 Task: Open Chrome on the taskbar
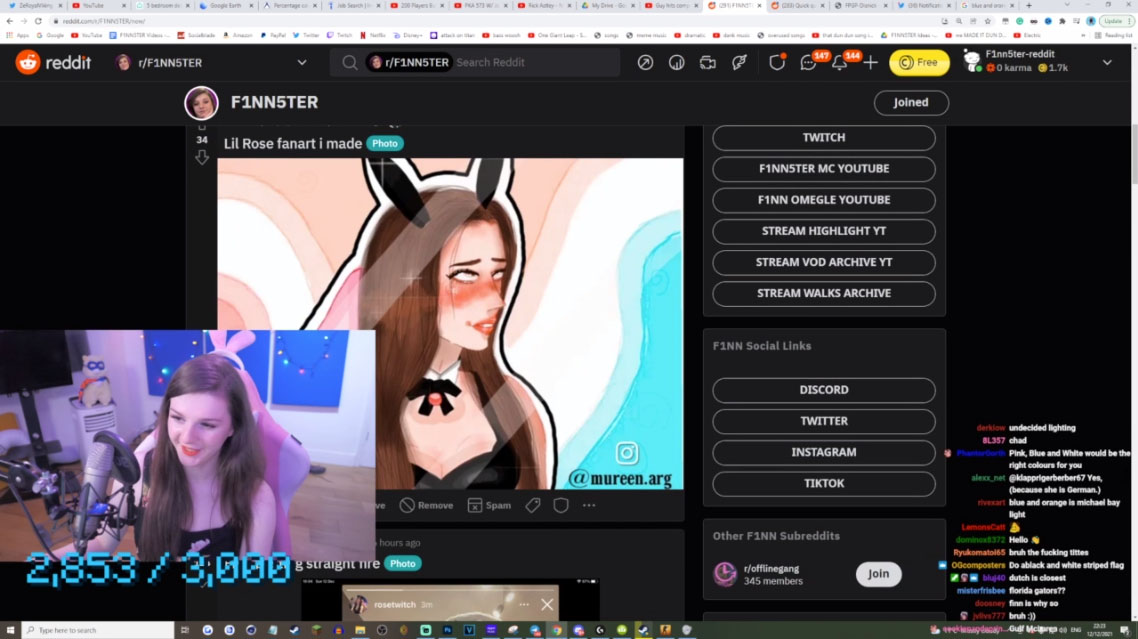click(x=556, y=630)
